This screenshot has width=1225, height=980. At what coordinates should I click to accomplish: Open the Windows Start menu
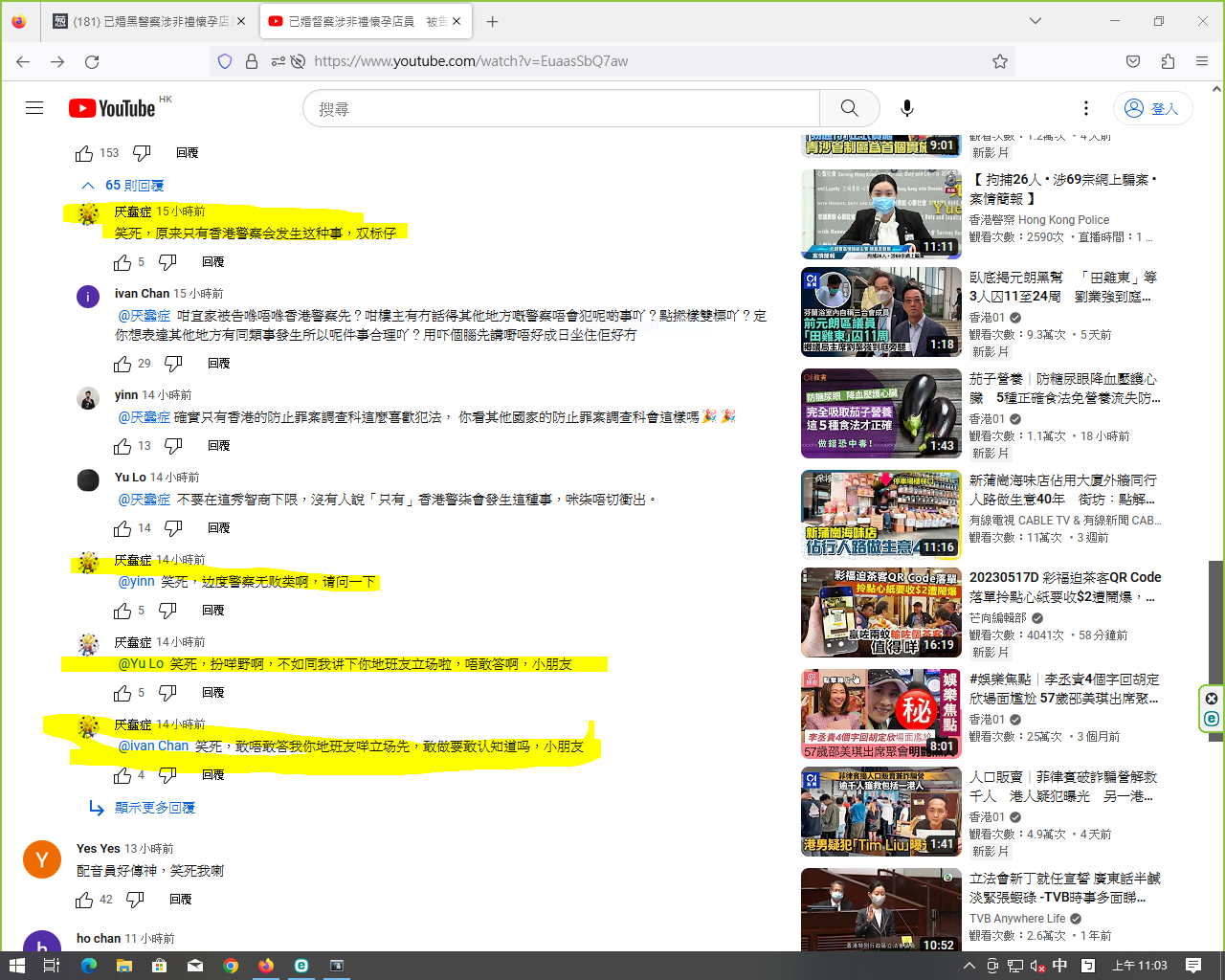(x=16, y=966)
